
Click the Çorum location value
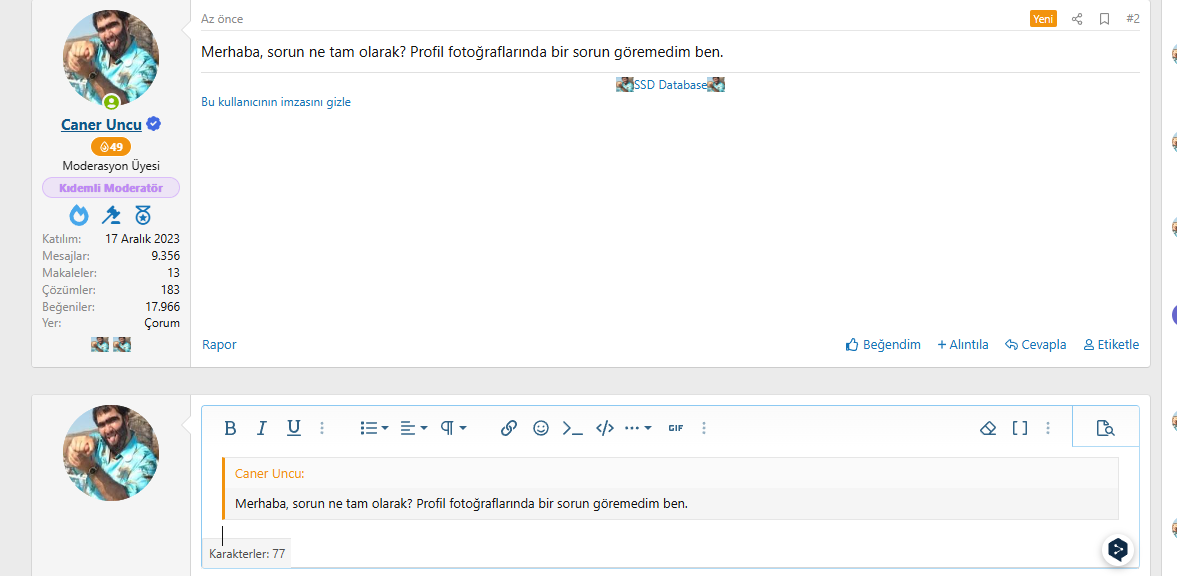coord(162,324)
